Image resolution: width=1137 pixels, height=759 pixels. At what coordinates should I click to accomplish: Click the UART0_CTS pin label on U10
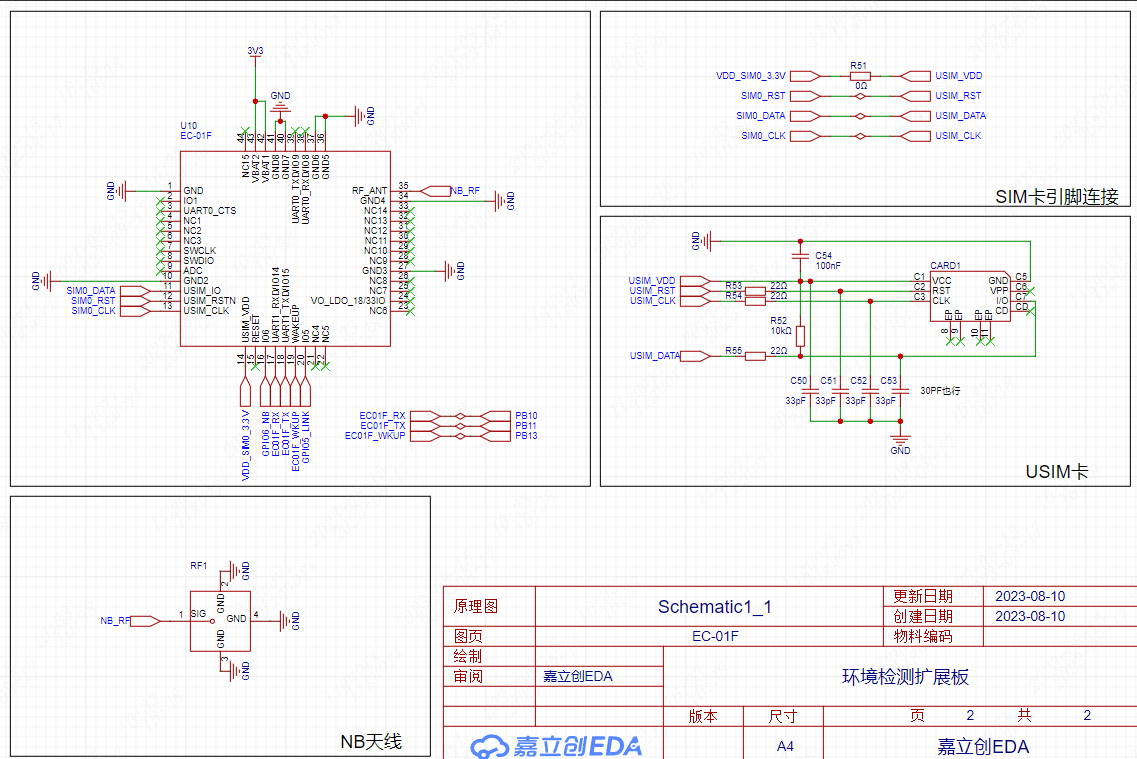click(x=210, y=211)
